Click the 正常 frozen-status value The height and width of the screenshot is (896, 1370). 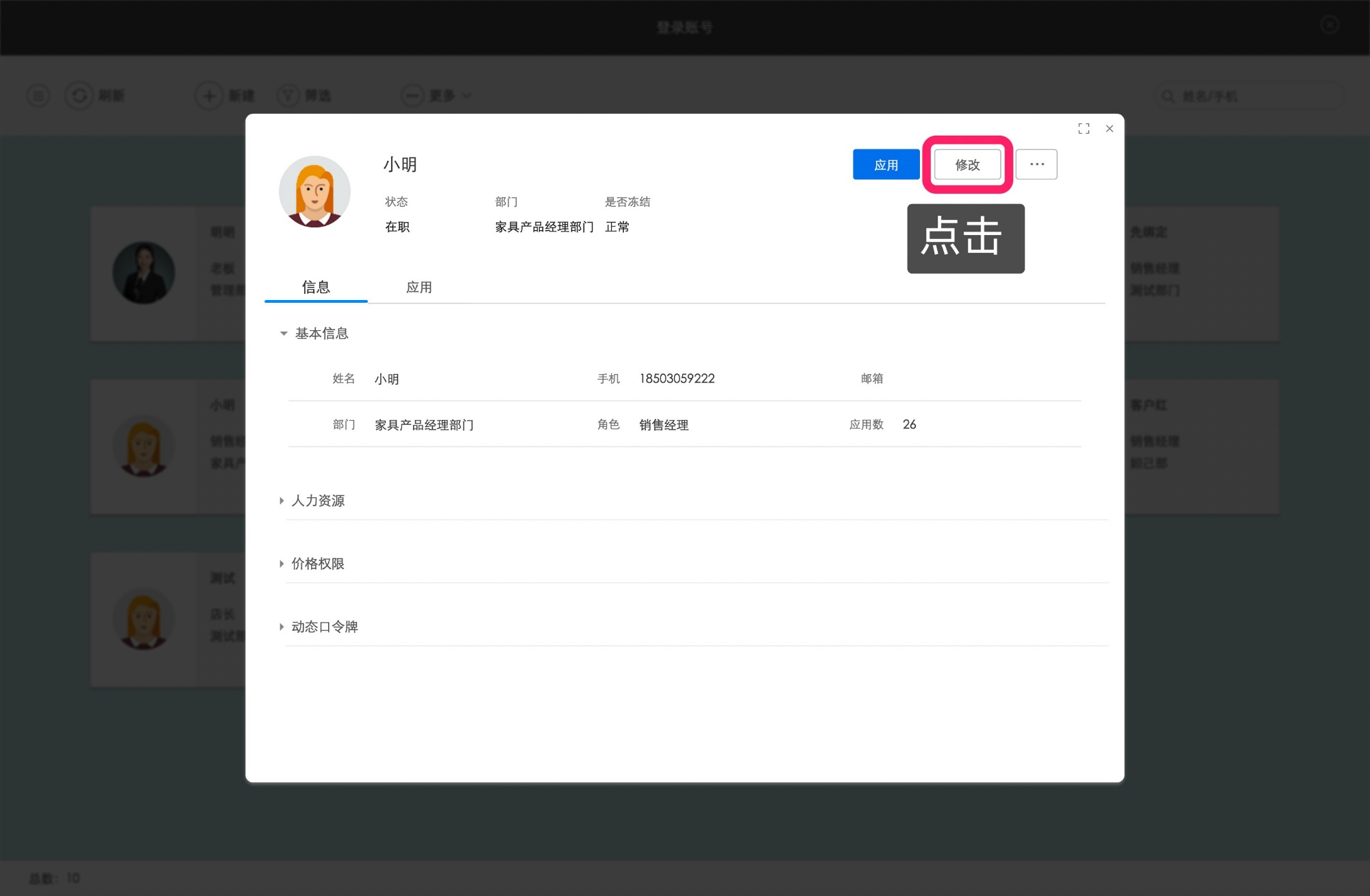click(x=617, y=227)
